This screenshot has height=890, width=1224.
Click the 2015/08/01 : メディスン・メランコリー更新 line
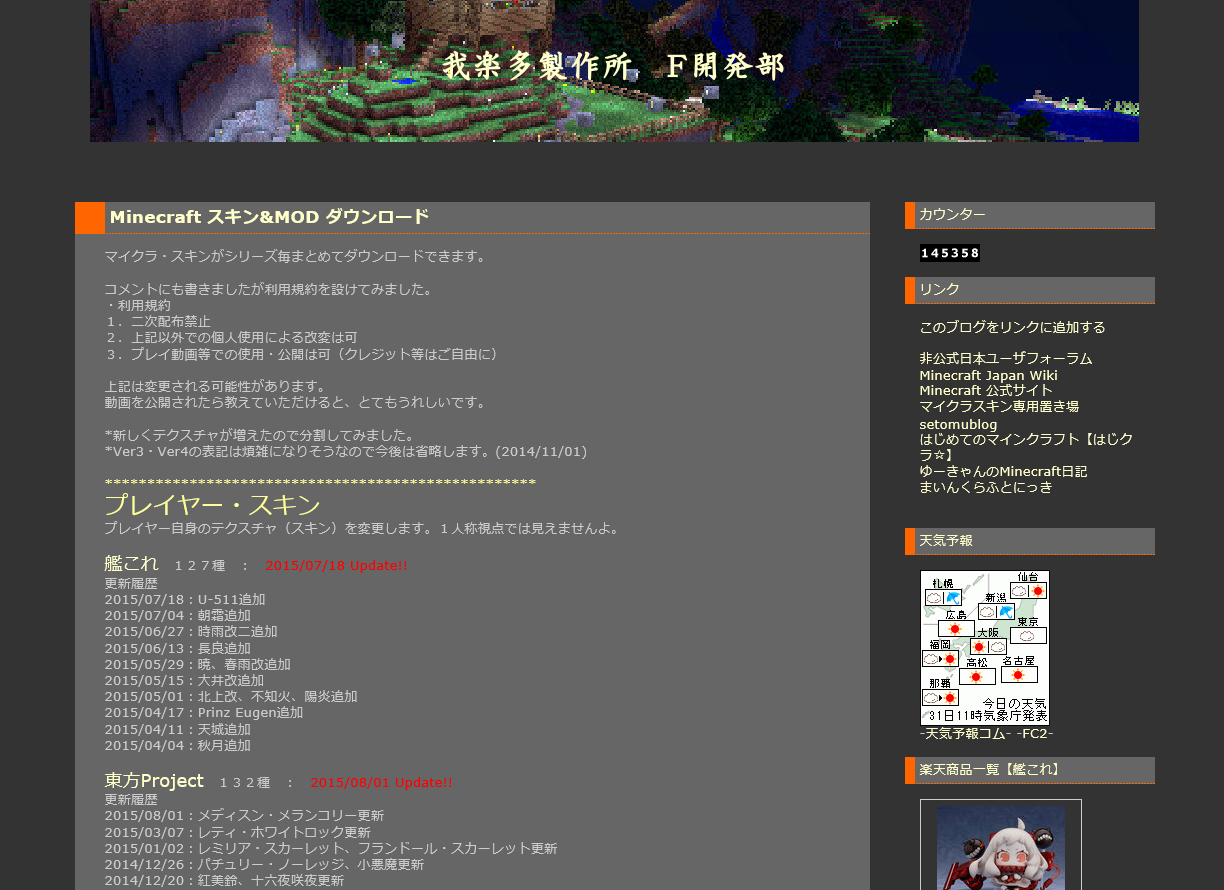244,815
